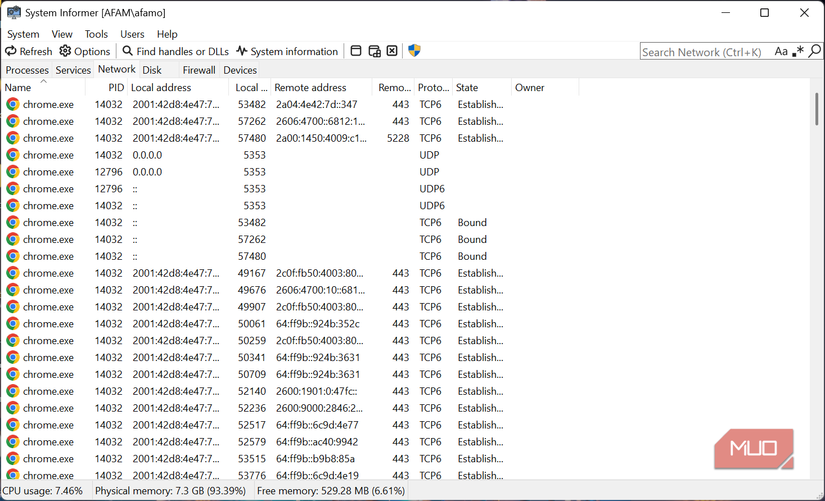Click Chrome icon of row with remote port 5228

tap(13, 138)
